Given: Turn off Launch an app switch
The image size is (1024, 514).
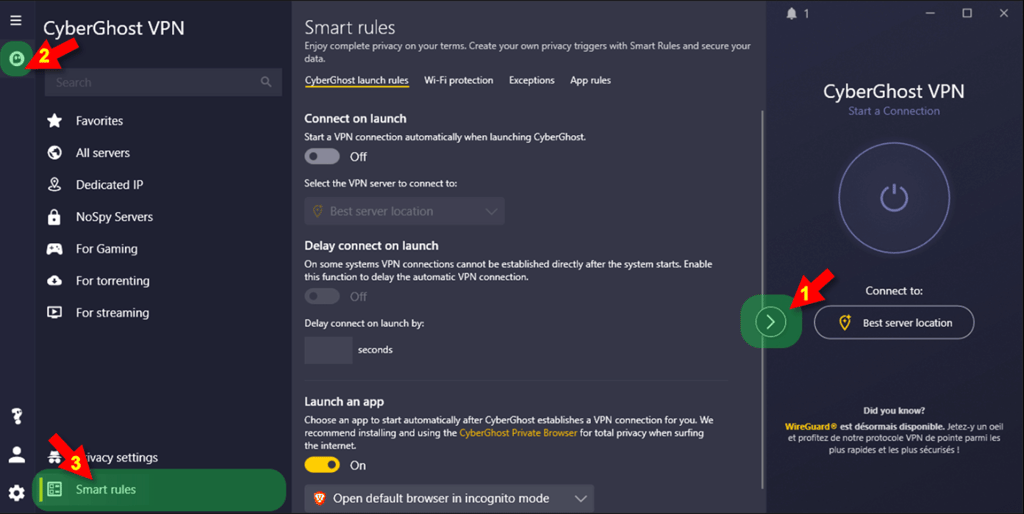Looking at the screenshot, I should click(x=322, y=465).
